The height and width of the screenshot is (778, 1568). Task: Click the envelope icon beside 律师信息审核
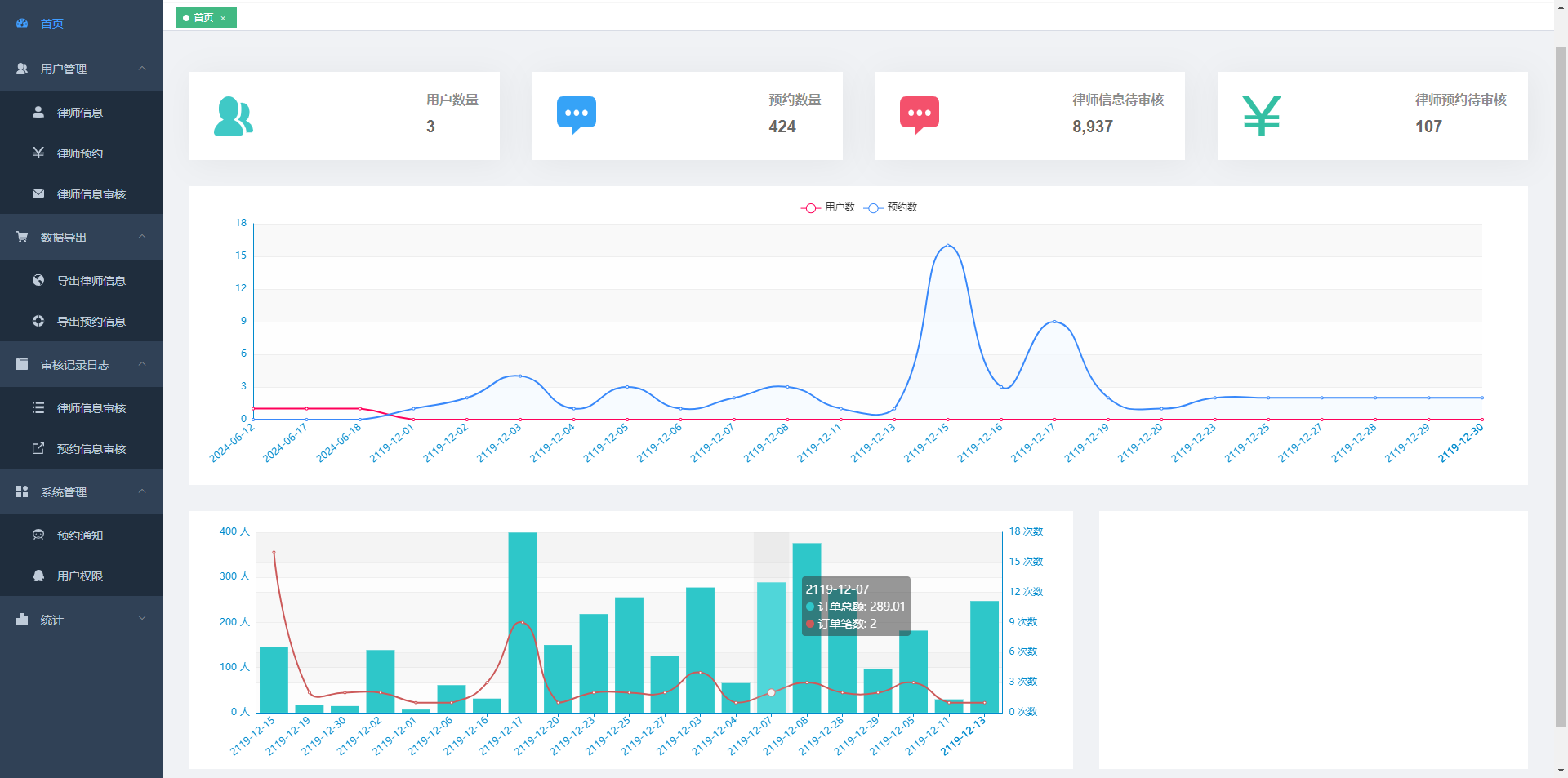[x=38, y=193]
